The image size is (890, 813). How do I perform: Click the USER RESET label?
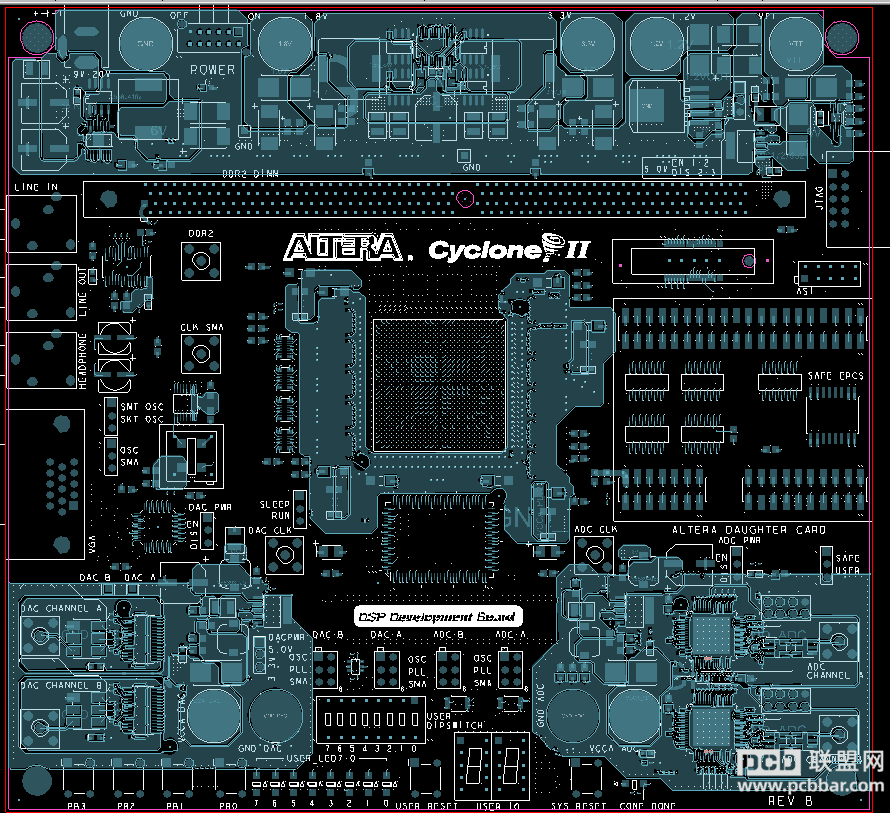(x=426, y=806)
